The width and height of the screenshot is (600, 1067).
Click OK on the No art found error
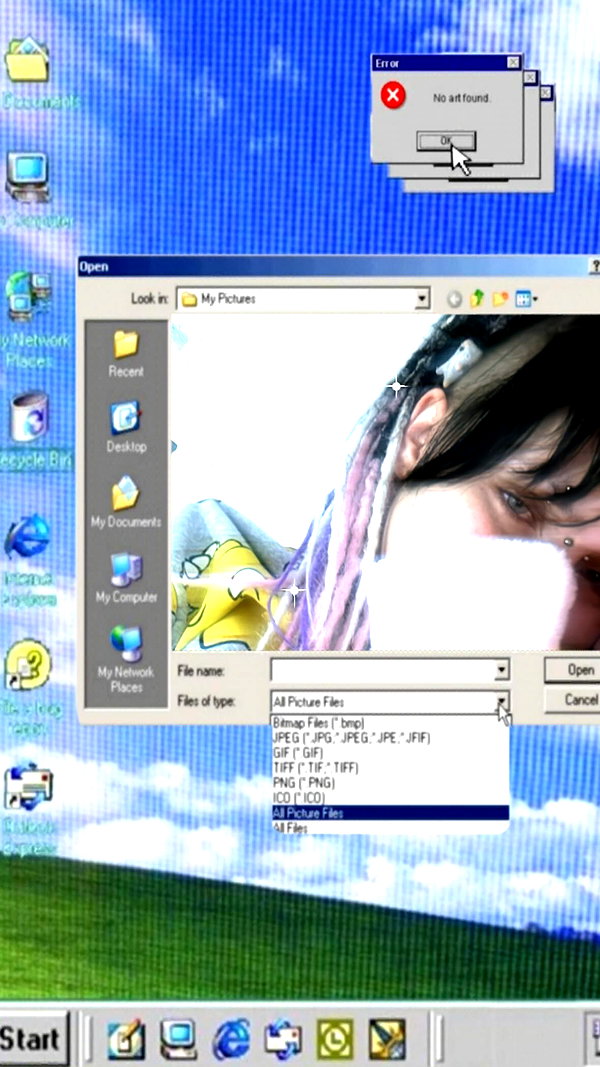(x=446, y=141)
